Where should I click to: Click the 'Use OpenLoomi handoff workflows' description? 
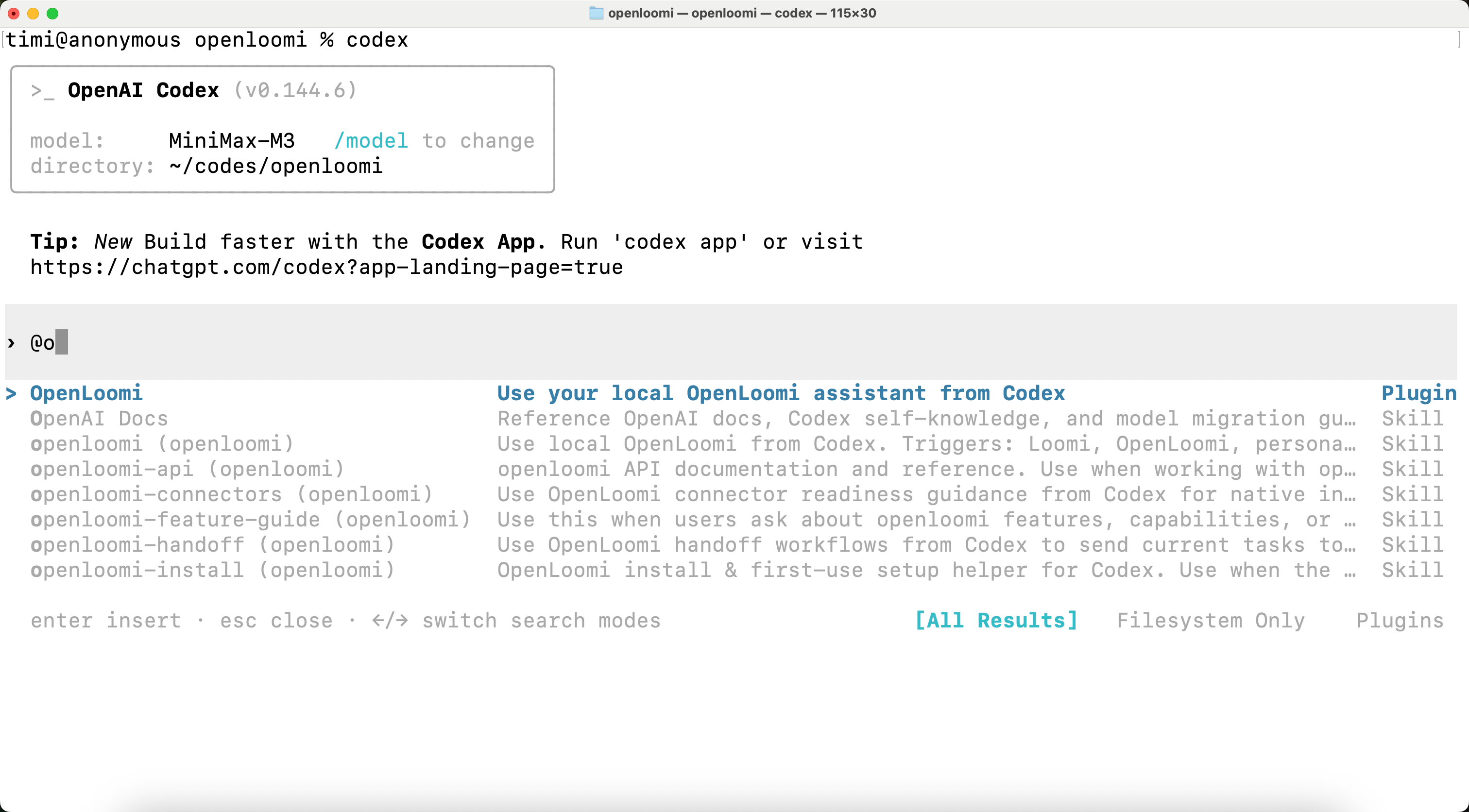point(927,544)
